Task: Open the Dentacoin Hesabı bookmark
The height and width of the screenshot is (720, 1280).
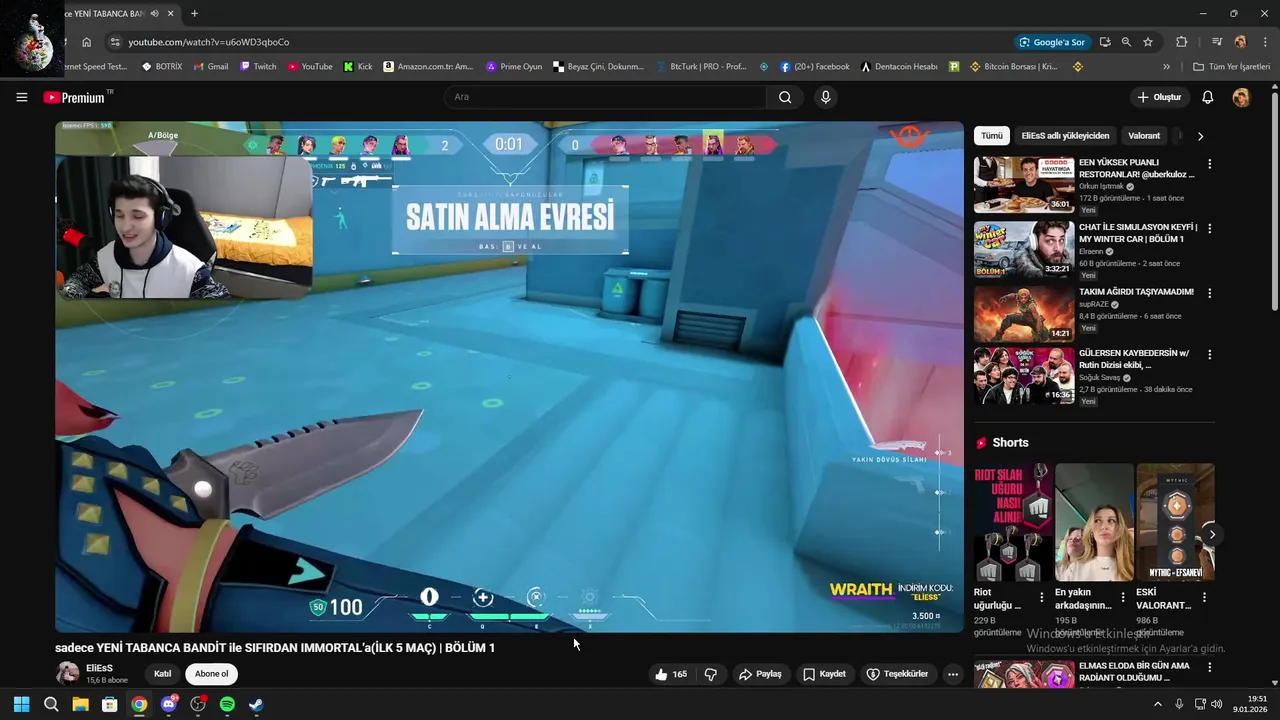Action: point(899,67)
